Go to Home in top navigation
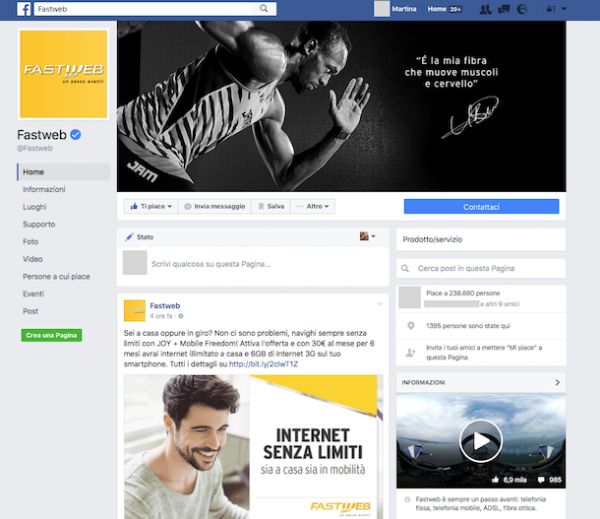Image resolution: width=600 pixels, height=519 pixels. coord(437,9)
